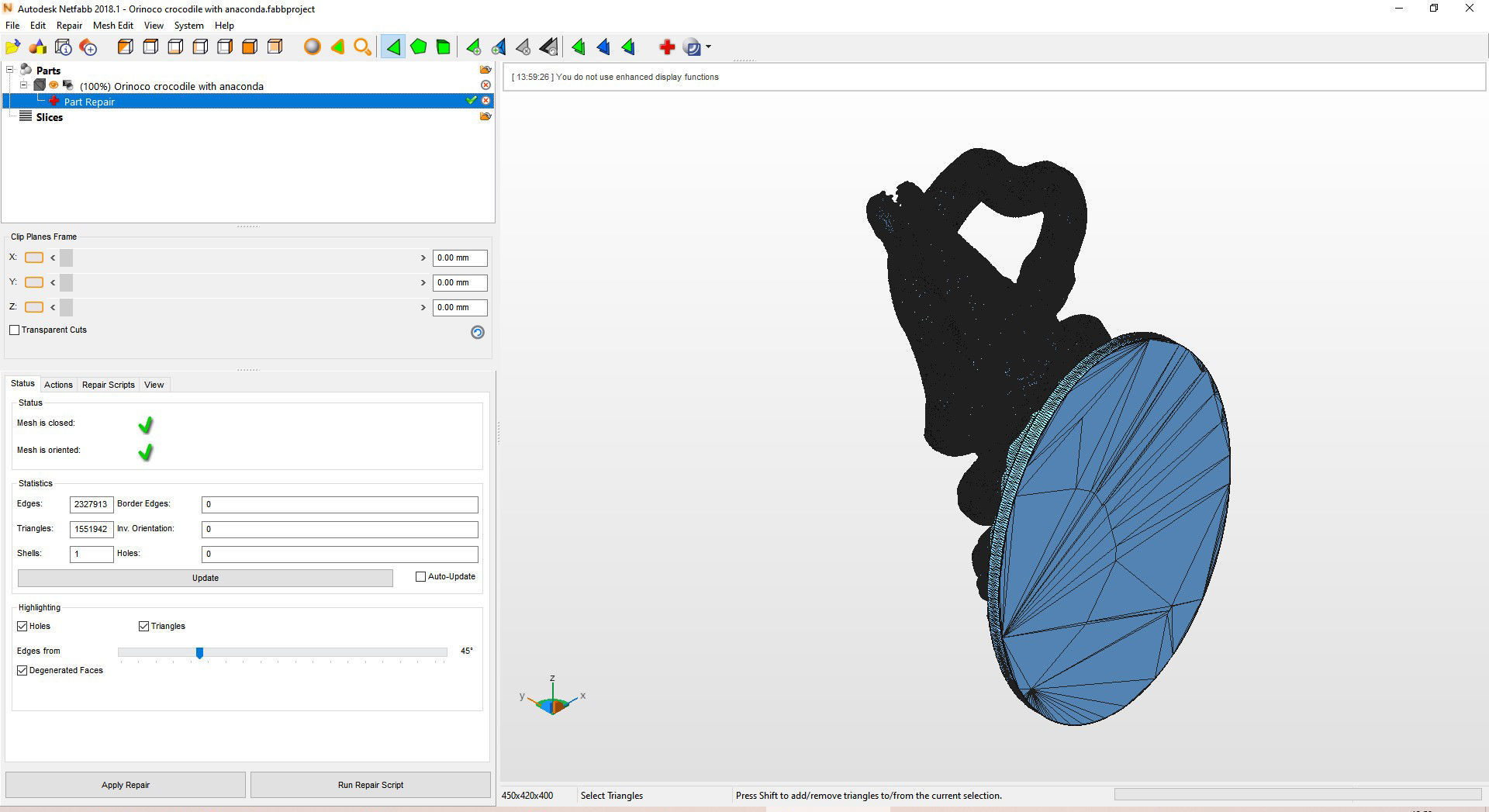The height and width of the screenshot is (812, 1489).
Task: Click the grey cube icon beside the crocodile part
Action: coord(40,85)
